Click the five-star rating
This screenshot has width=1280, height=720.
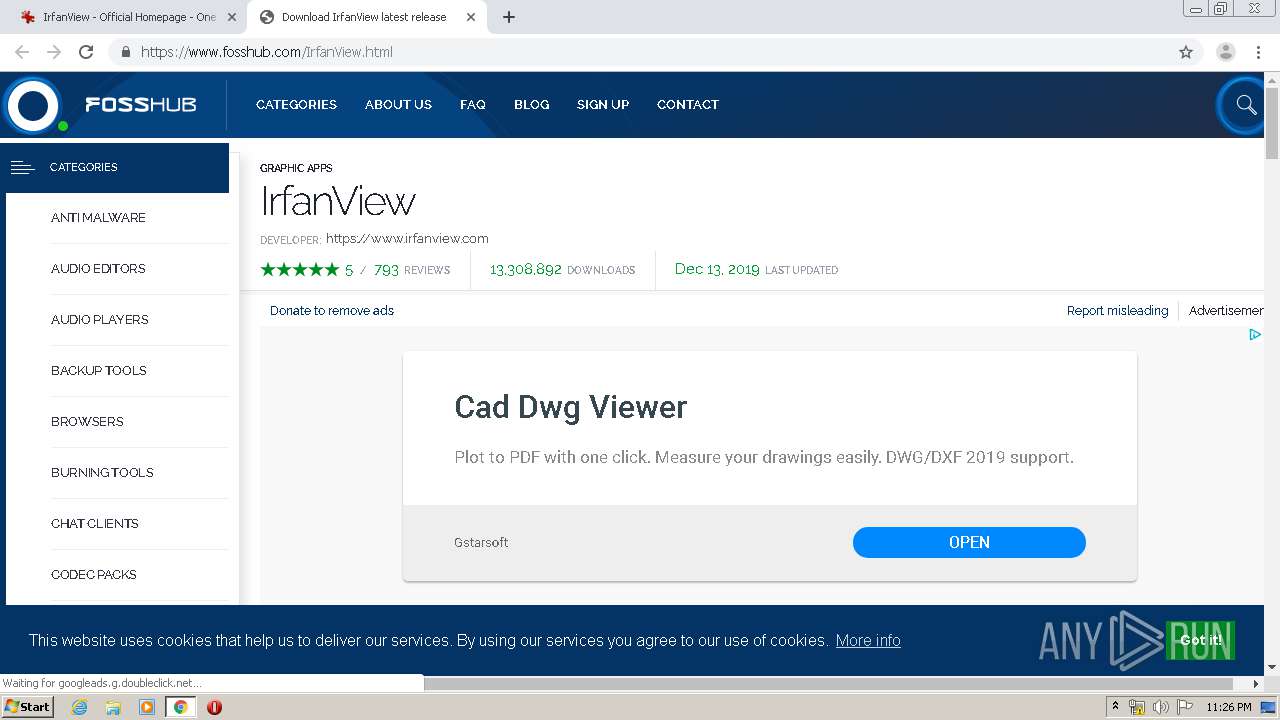(299, 269)
